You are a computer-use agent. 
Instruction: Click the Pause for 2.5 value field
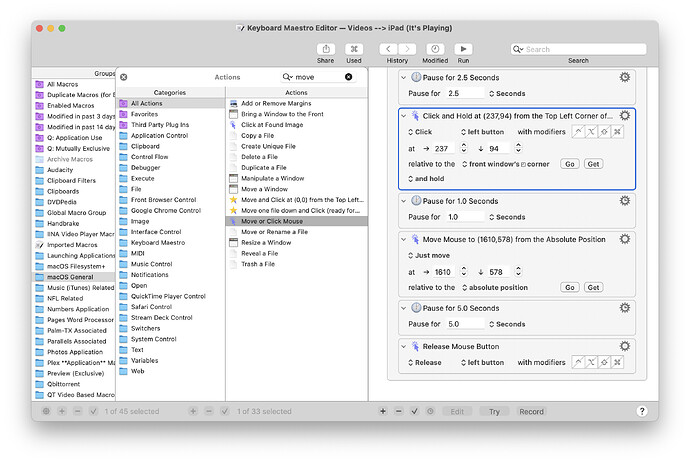pyautogui.click(x=465, y=93)
